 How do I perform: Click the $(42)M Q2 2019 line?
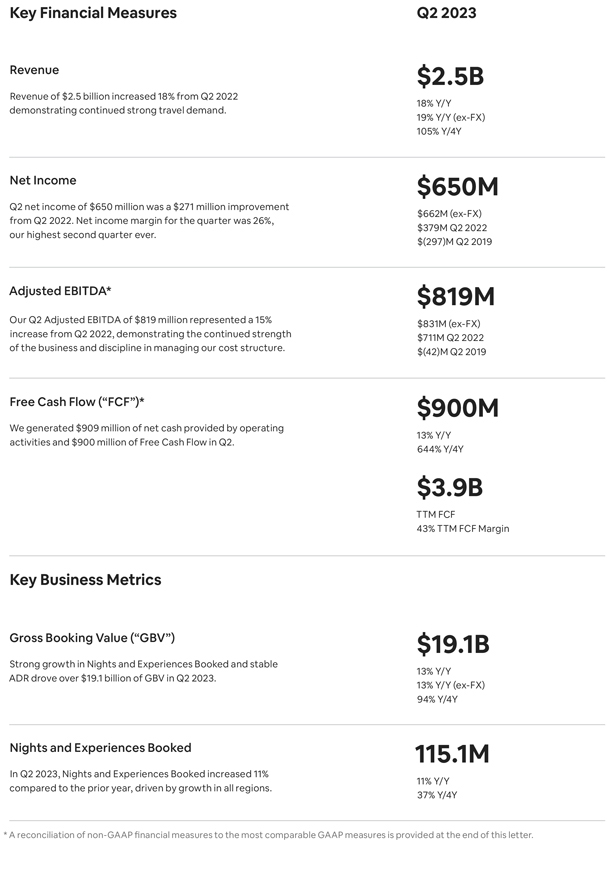[x=452, y=352]
